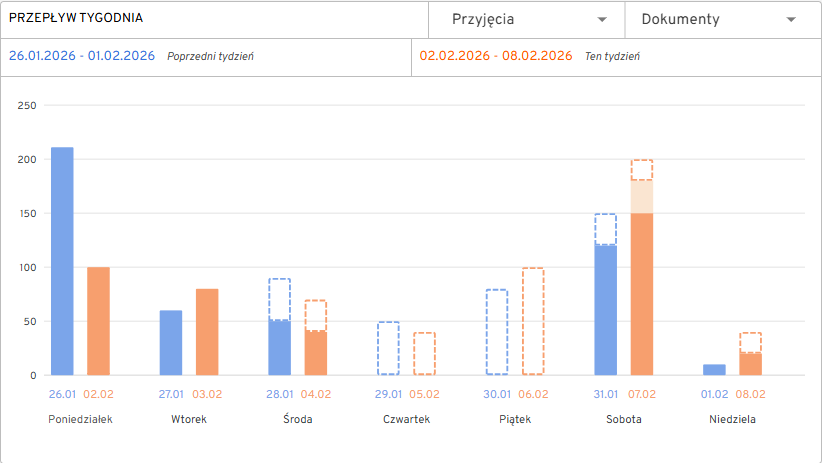
Task: Open the Przyjęcia dropdown
Action: 526,19
